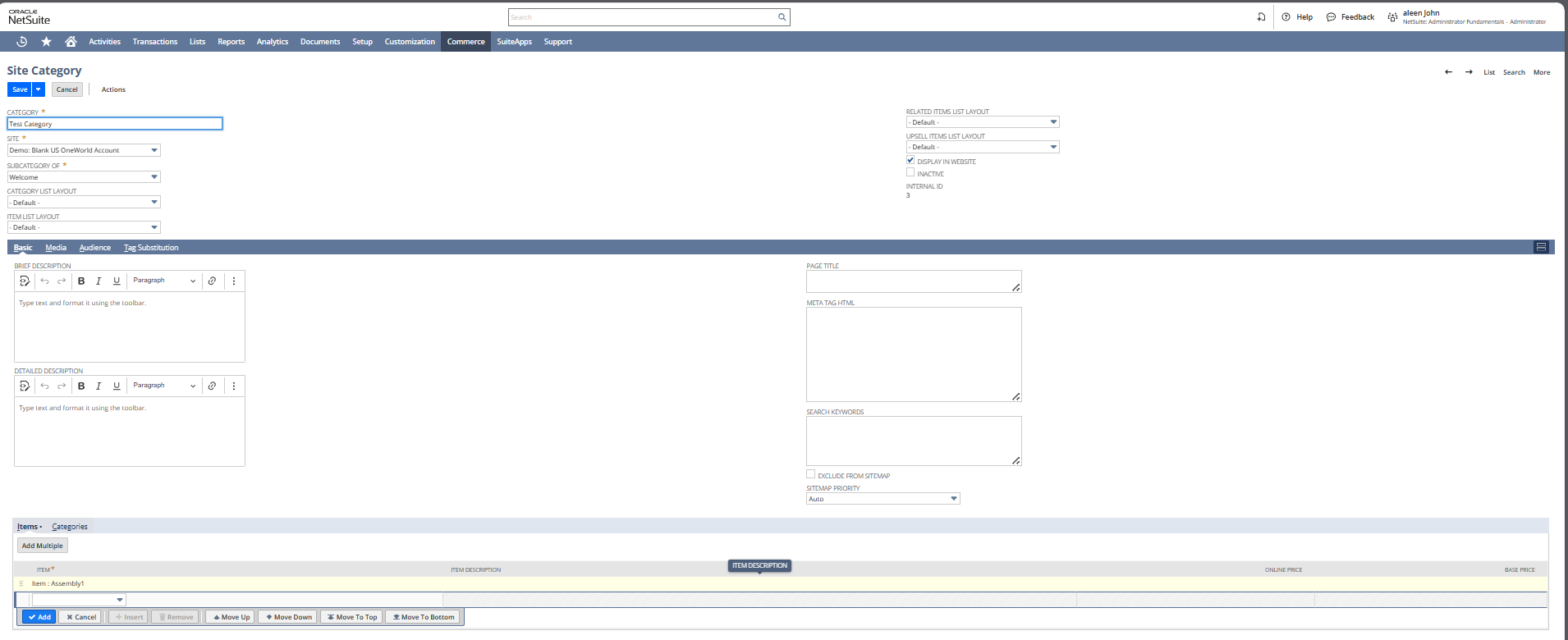The width and height of the screenshot is (1568, 640).
Task: Click Italic icon in Detailed Description toolbar
Action: coord(99,386)
